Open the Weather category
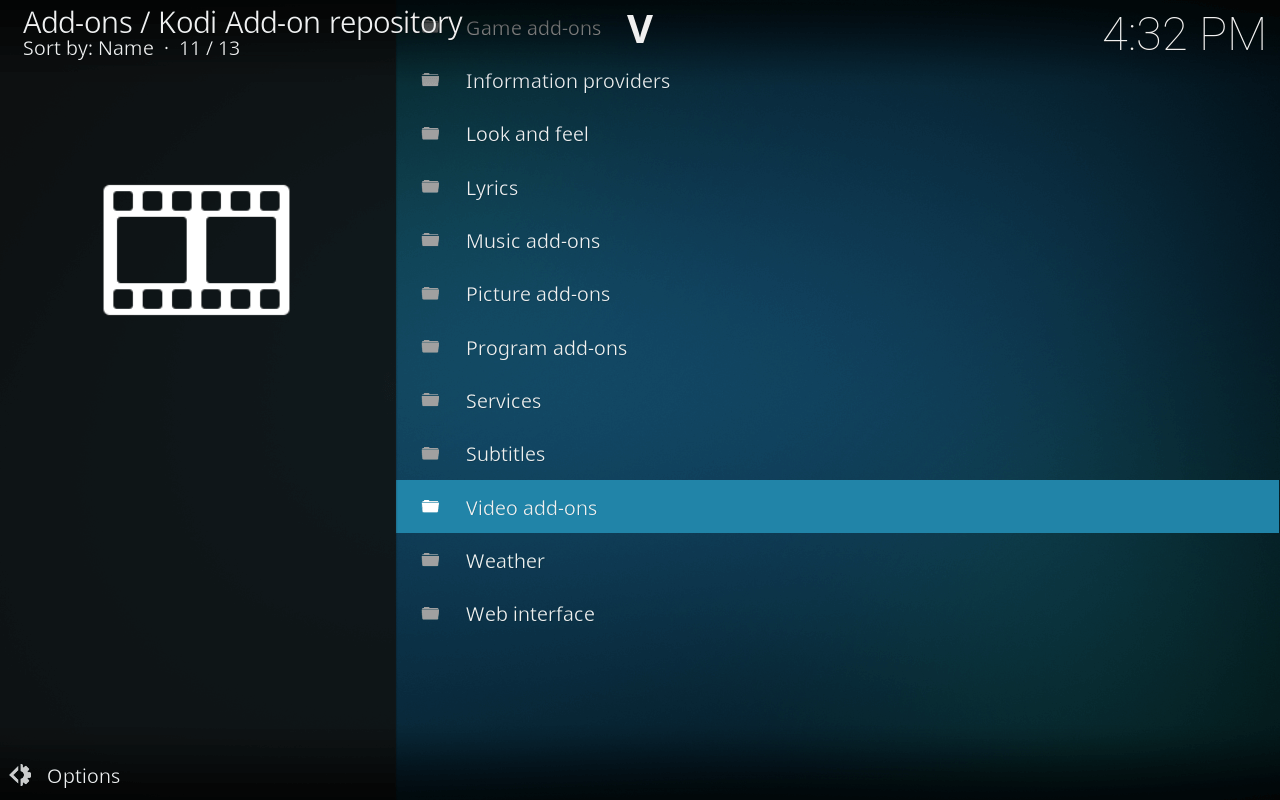Image resolution: width=1280 pixels, height=800 pixels. [x=838, y=560]
